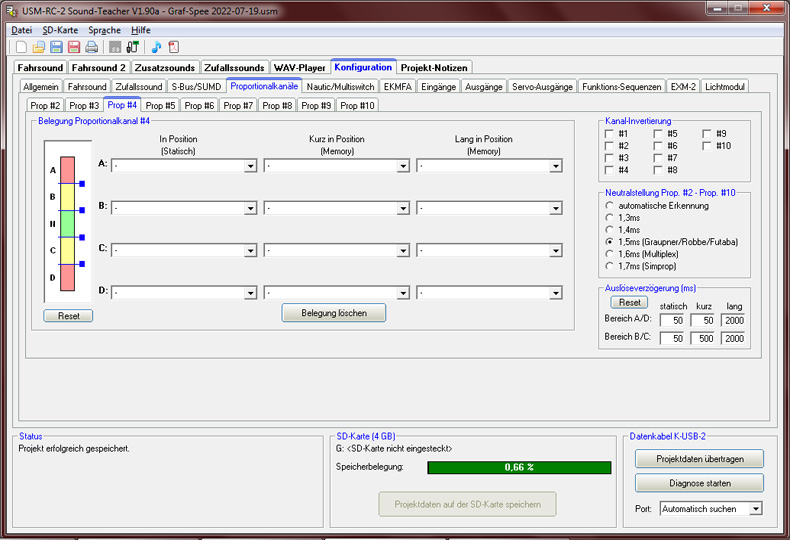
Task: Enable channel inversion checkbox #1
Action: [x=608, y=134]
